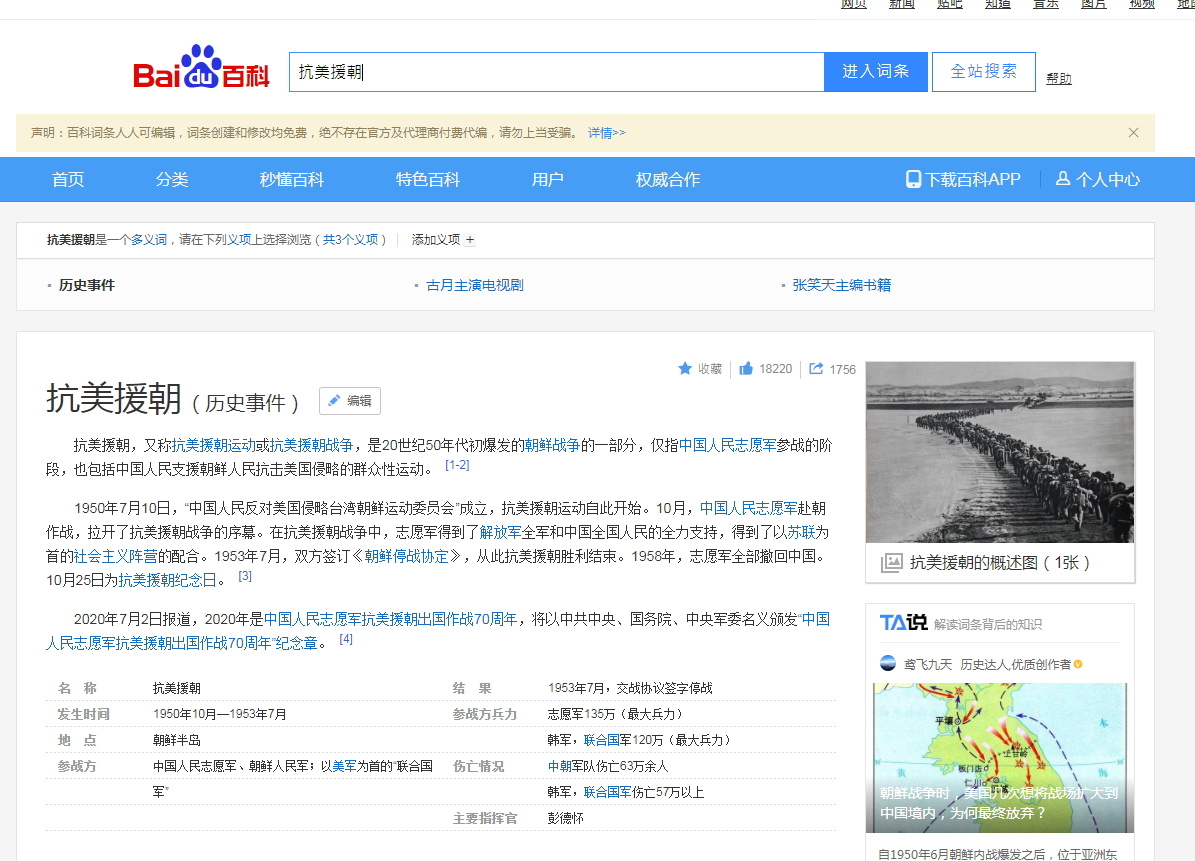Open the marching troops overview photo

[x=1000, y=453]
